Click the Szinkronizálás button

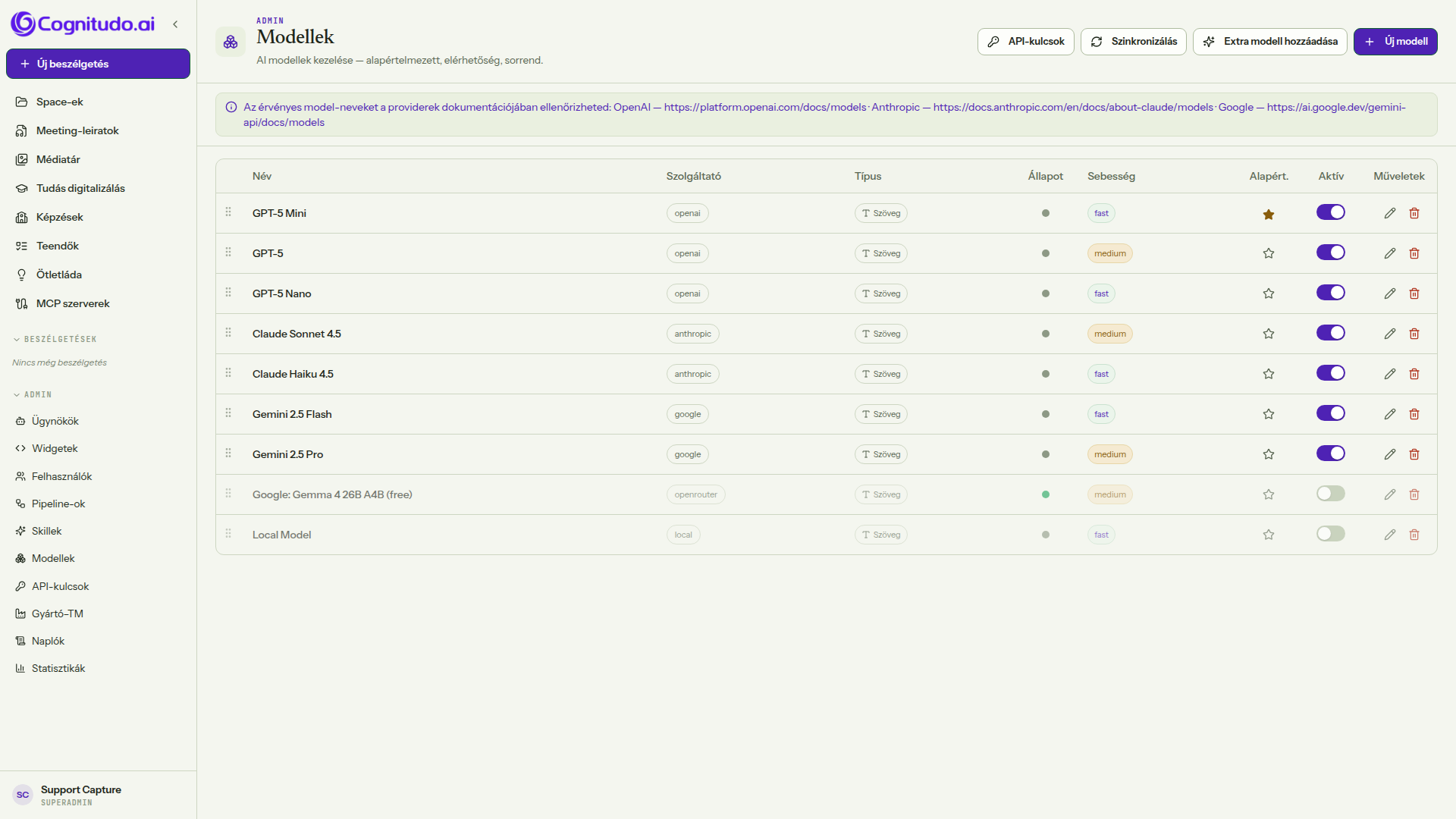1134,42
